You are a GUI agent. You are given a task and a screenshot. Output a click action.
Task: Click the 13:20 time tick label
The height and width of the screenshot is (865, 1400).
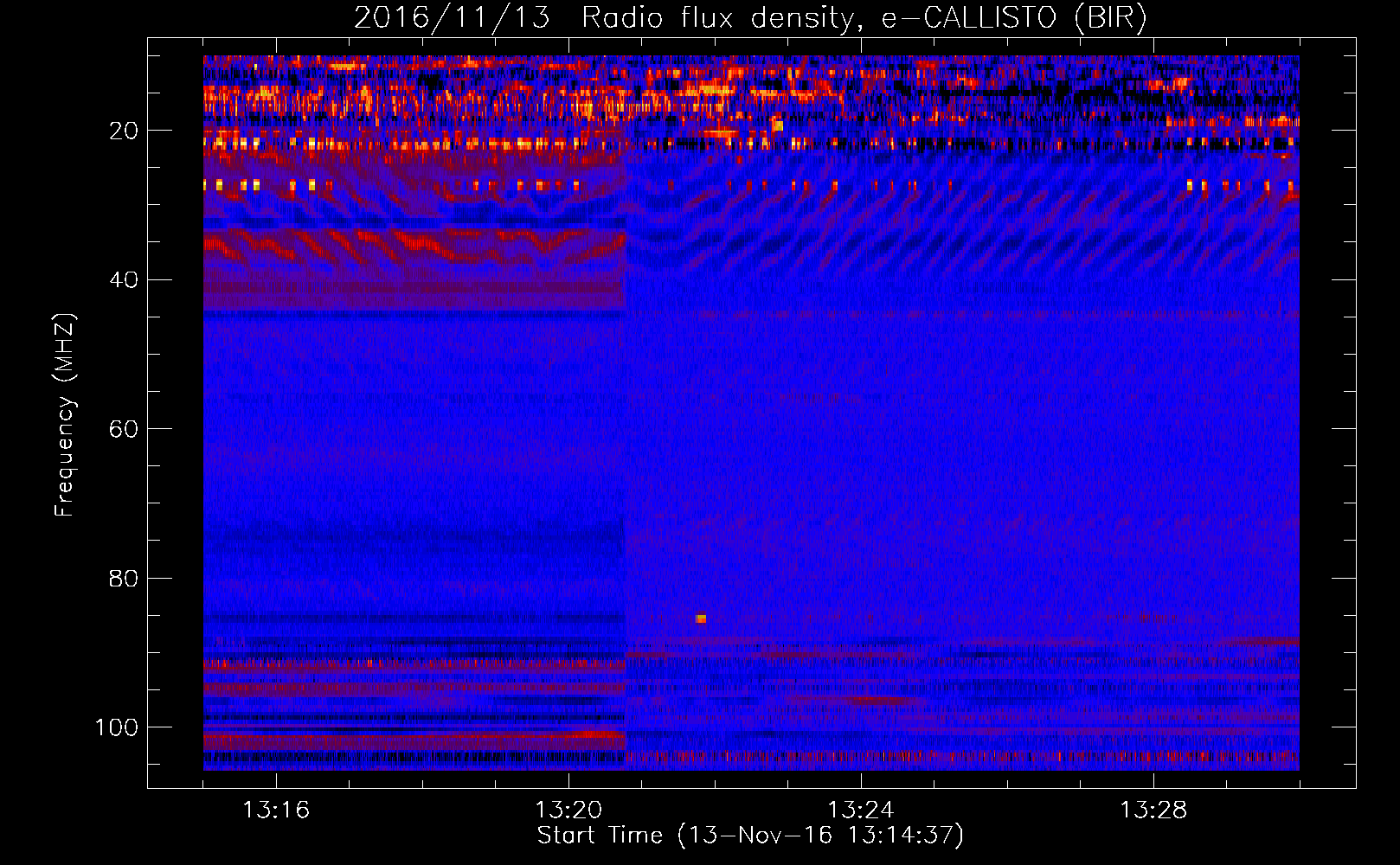(x=568, y=811)
